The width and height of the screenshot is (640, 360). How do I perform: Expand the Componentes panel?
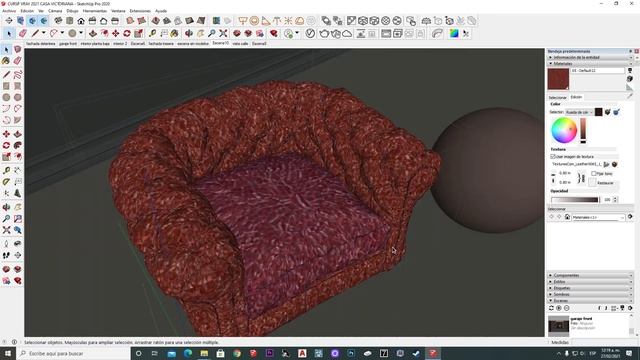pos(590,276)
